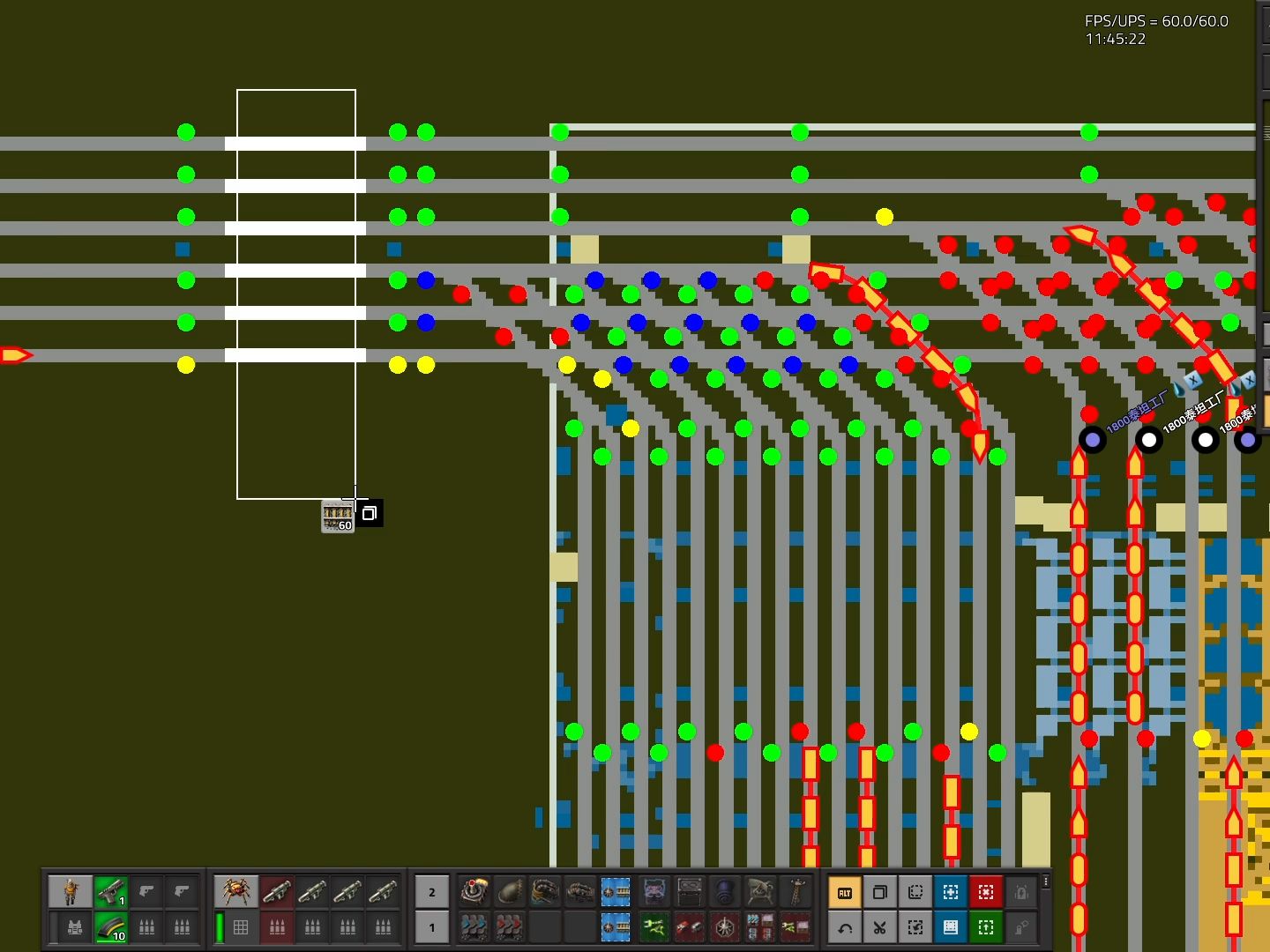Viewport: 1270px width, 952px height.
Task: Click the paste shortcut with dashed outline
Action: (915, 892)
